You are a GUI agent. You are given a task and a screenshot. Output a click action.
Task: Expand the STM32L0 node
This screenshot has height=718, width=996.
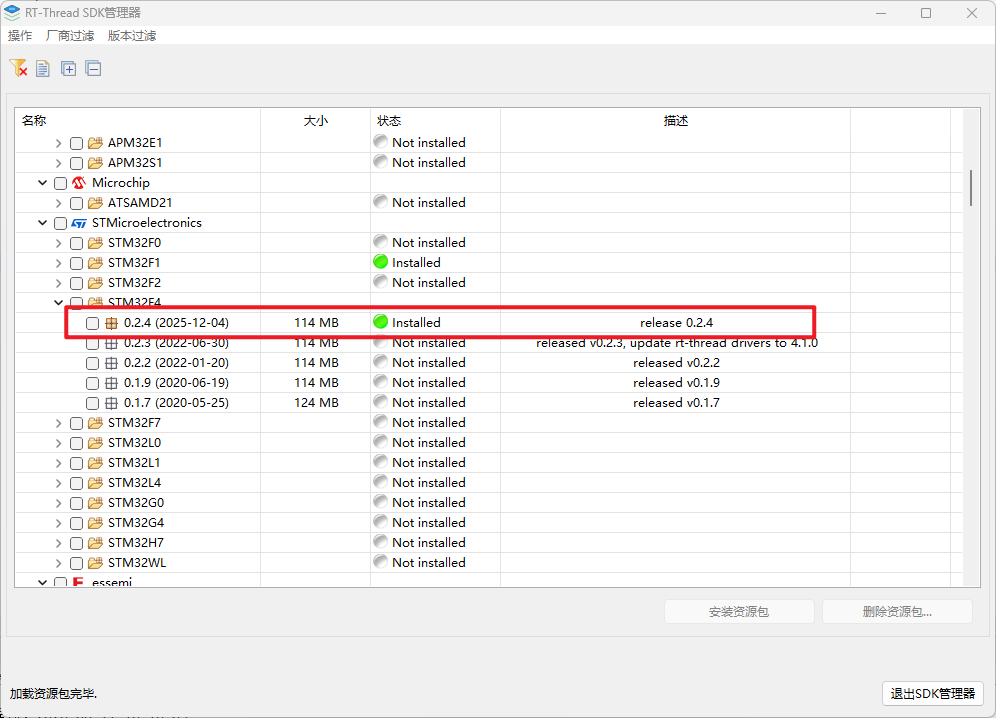click(58, 444)
